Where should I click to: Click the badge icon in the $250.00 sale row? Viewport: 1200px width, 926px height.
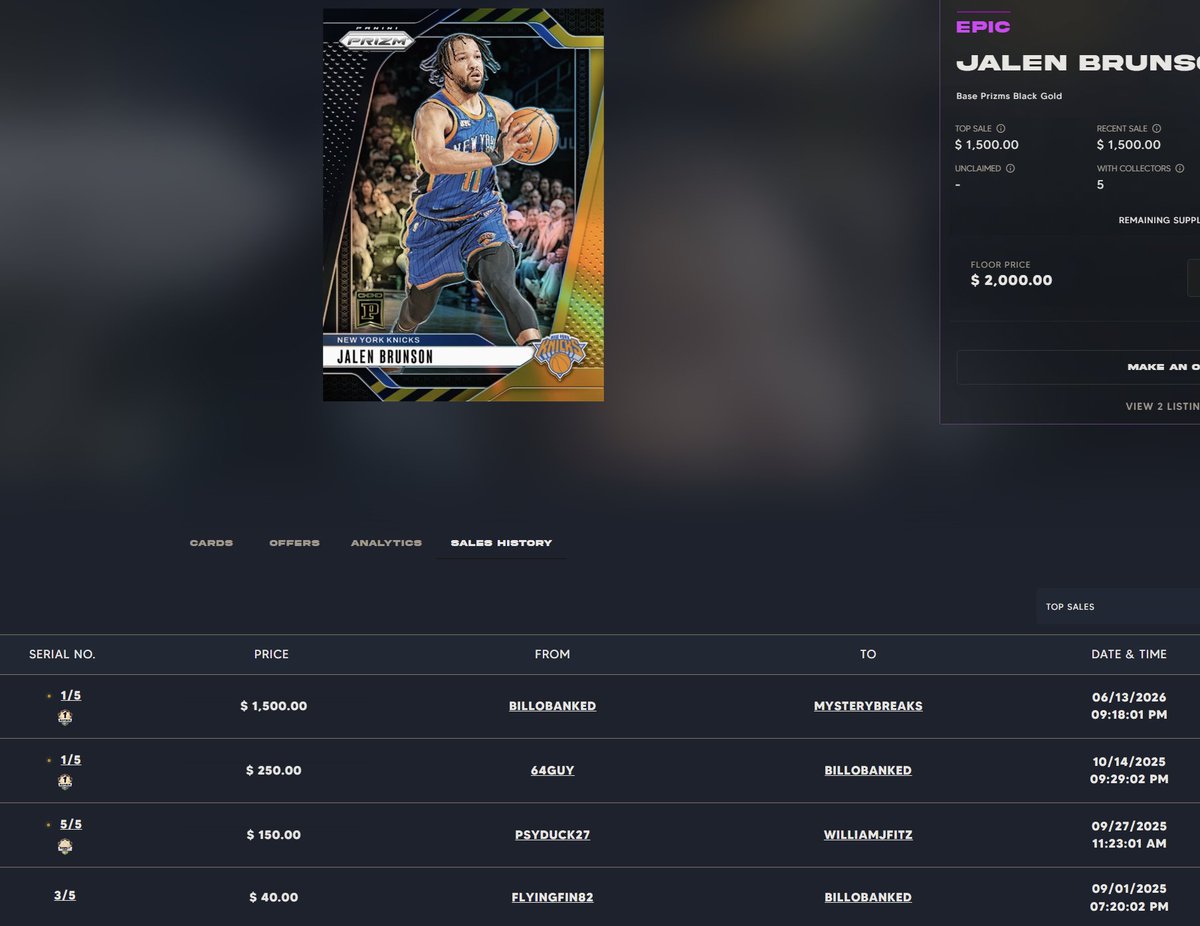coord(65,782)
